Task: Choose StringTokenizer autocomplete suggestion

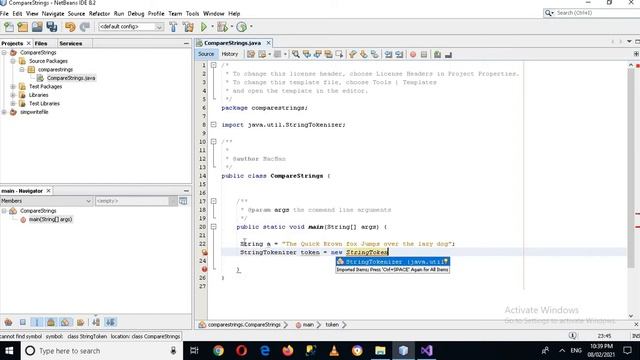Action: 393,262
